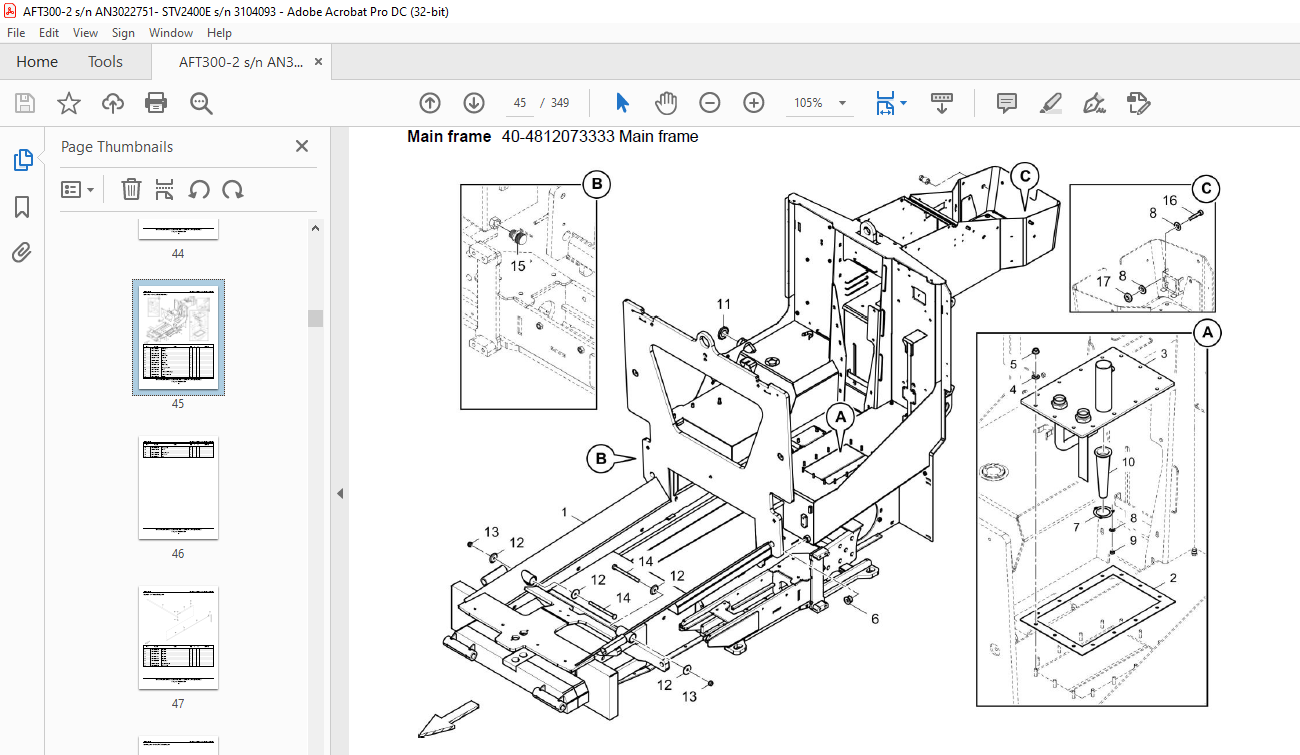This screenshot has height=755, width=1300.
Task: Go to the previous page with the up arrow
Action: pos(430,103)
